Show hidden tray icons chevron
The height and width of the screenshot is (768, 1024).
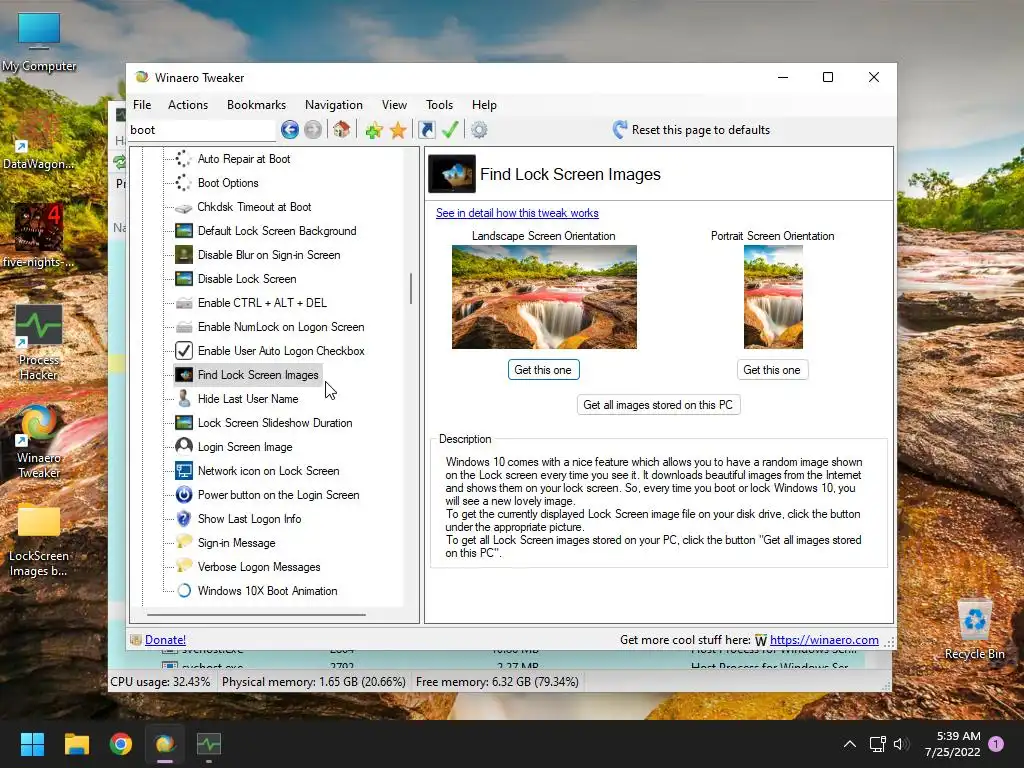pyautogui.click(x=850, y=744)
